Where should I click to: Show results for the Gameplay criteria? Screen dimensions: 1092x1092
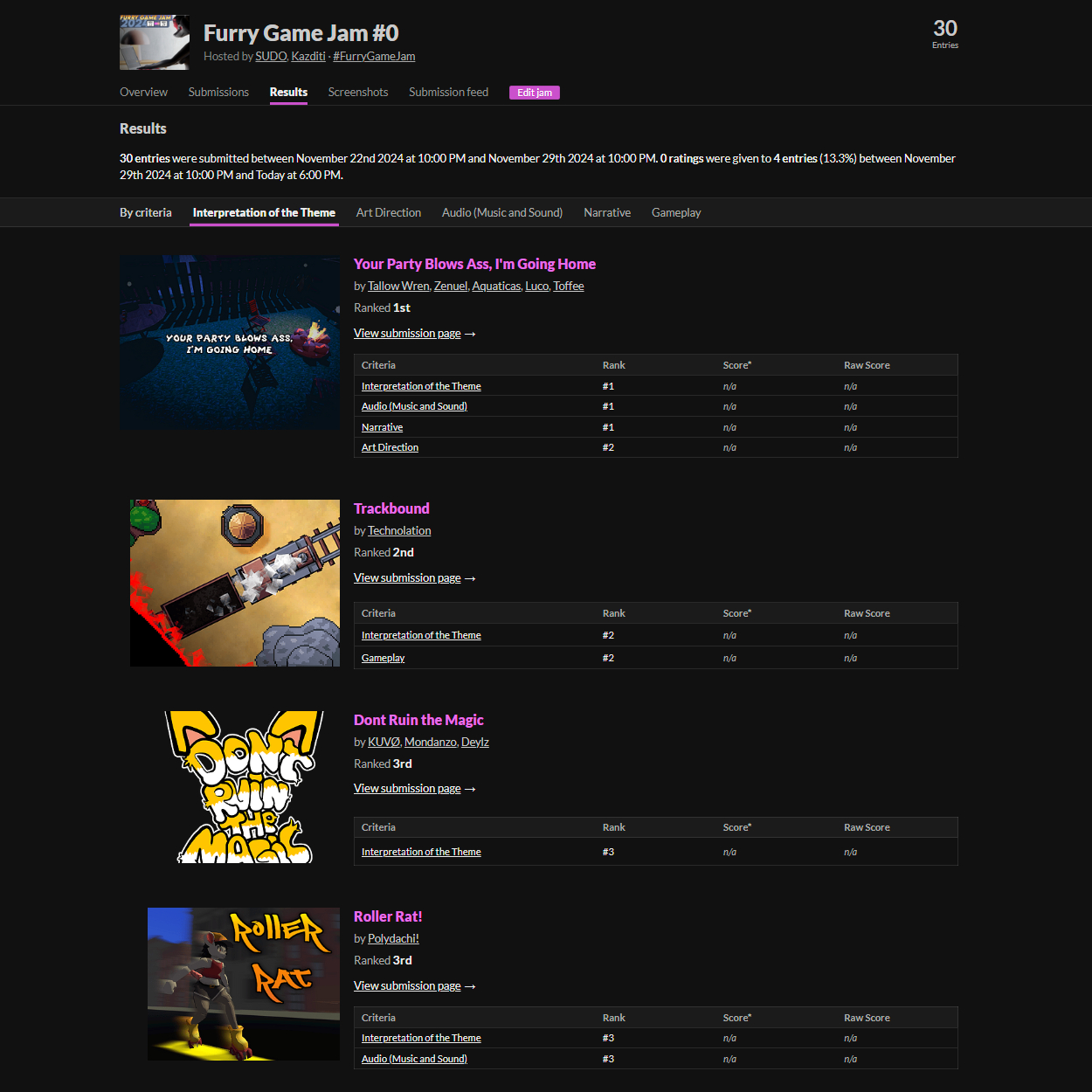[676, 212]
